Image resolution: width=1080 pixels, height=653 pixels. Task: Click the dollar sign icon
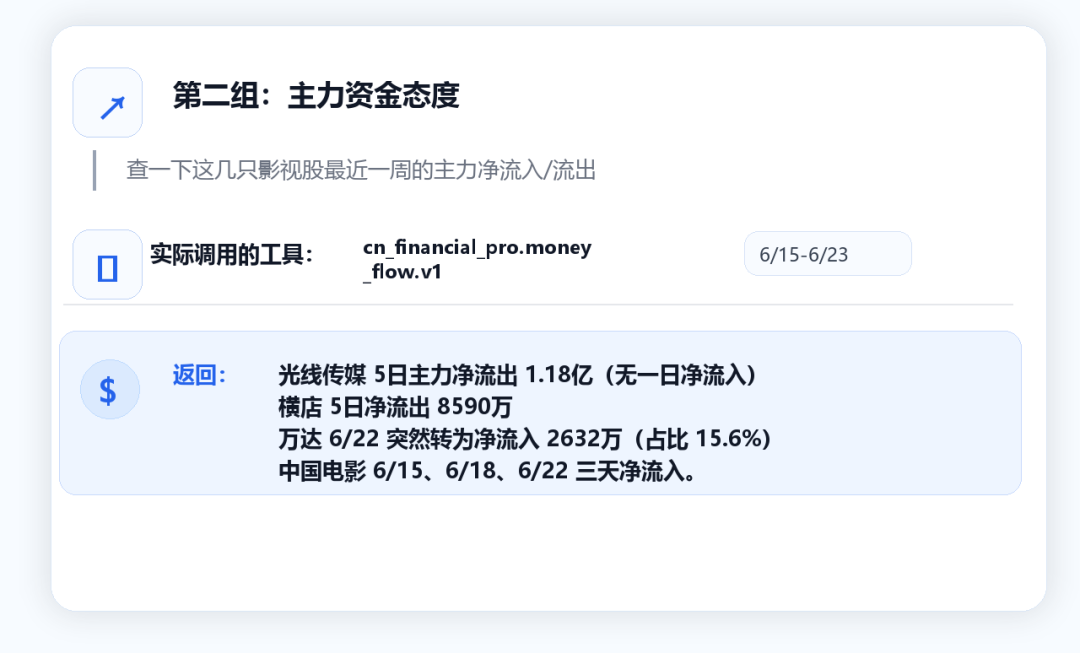pos(108,390)
